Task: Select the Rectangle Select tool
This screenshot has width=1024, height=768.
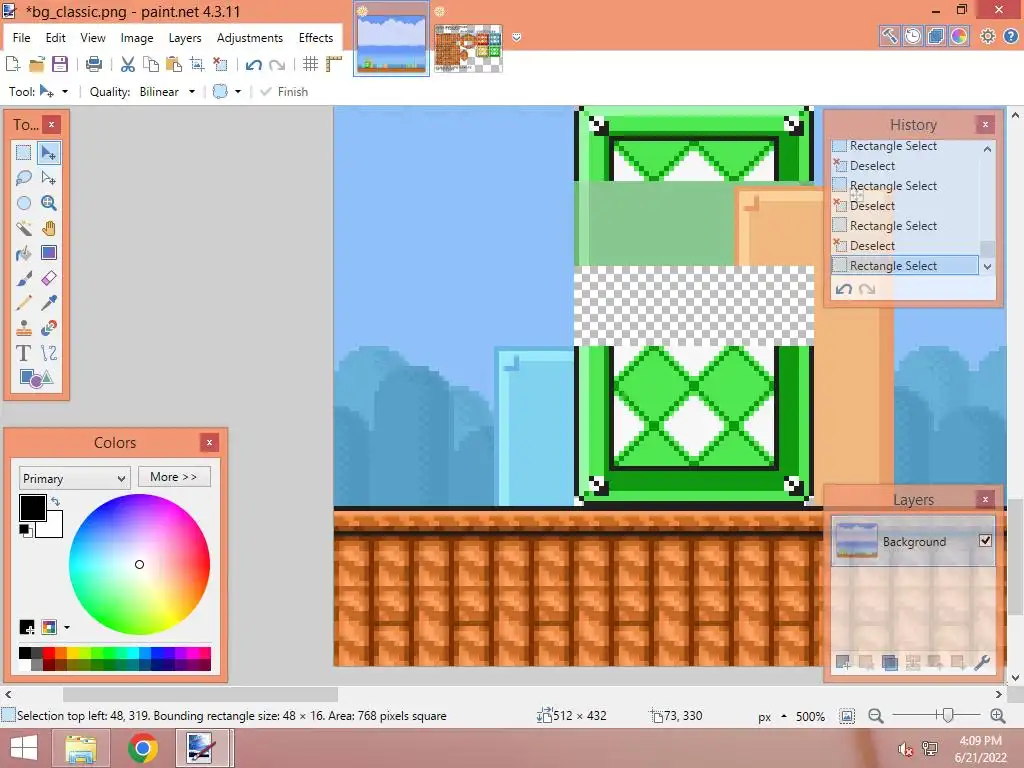Action: pyautogui.click(x=24, y=153)
